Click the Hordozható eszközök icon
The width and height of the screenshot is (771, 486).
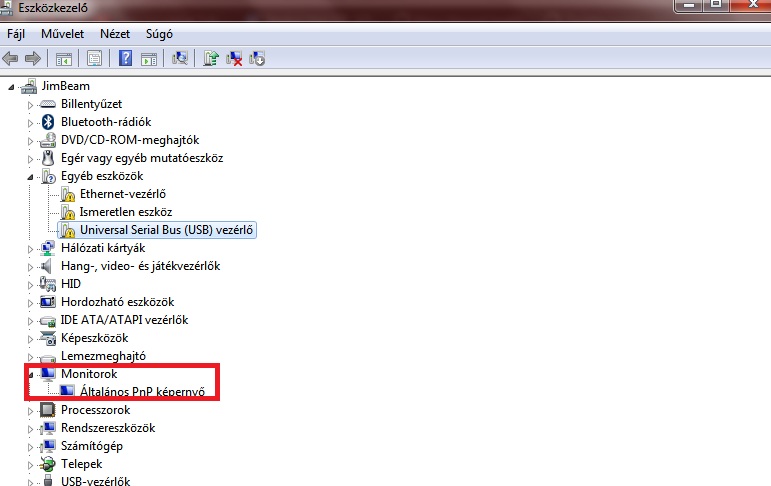[48, 302]
